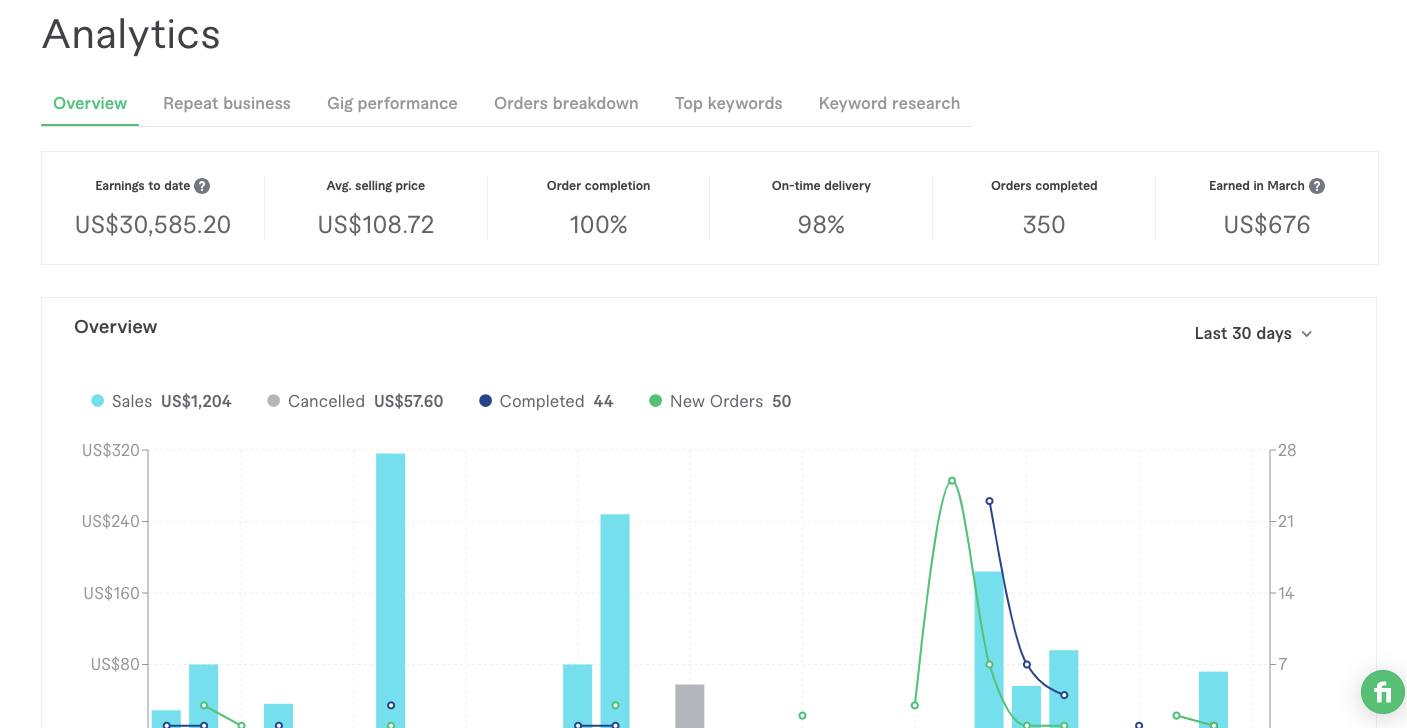The image size is (1407, 728).
Task: Switch to the Overview tab
Action: [90, 103]
